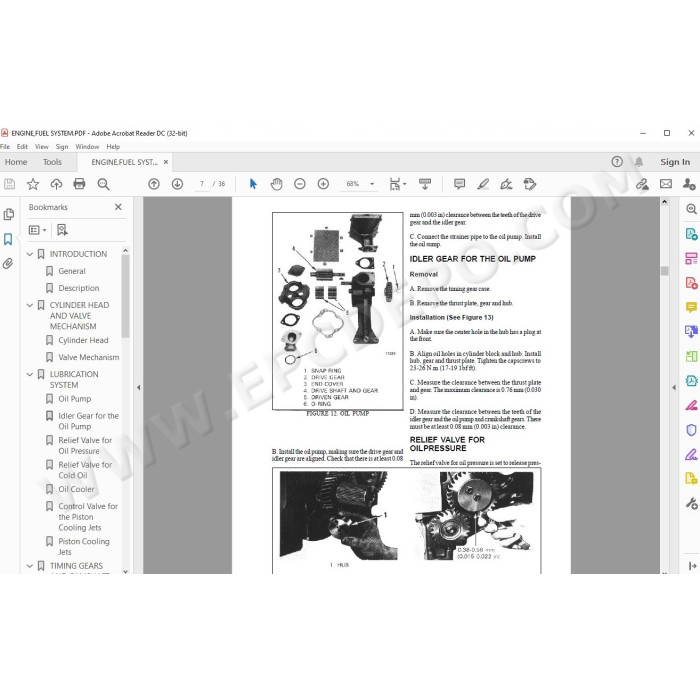Collapse the INTRODUCTION bookmark group
Image resolution: width=700 pixels, height=700 pixels.
tap(30, 254)
